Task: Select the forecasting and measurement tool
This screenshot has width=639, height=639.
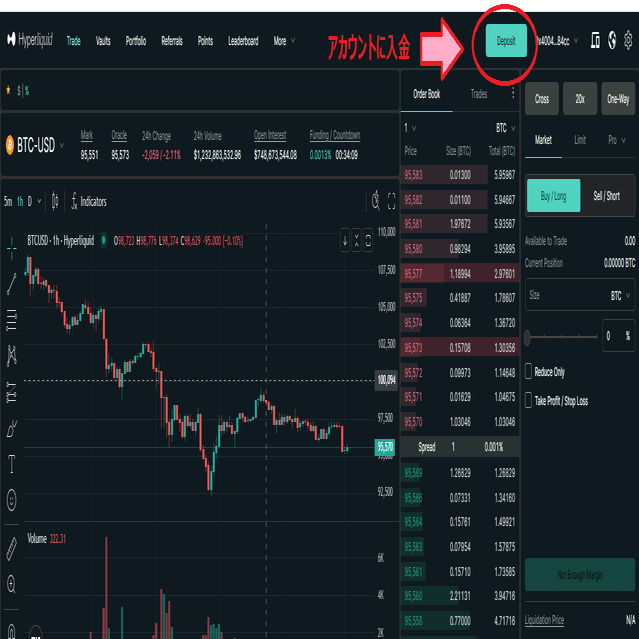Action: click(x=12, y=392)
